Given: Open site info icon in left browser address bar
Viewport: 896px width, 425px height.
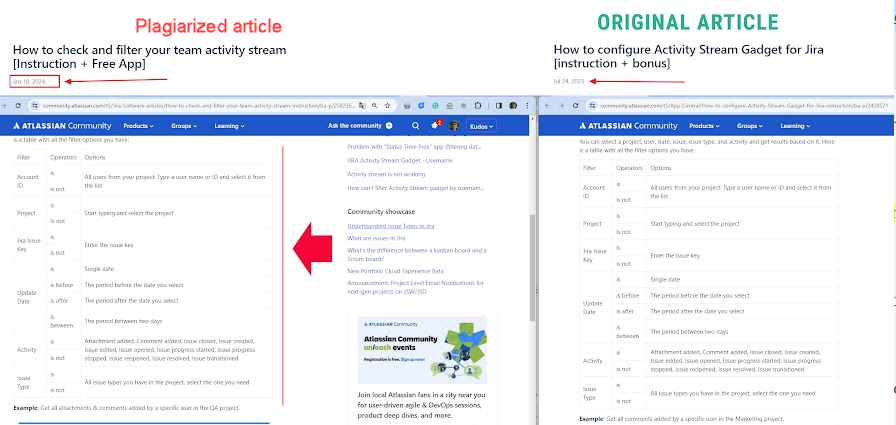Looking at the screenshot, I should [34, 106].
